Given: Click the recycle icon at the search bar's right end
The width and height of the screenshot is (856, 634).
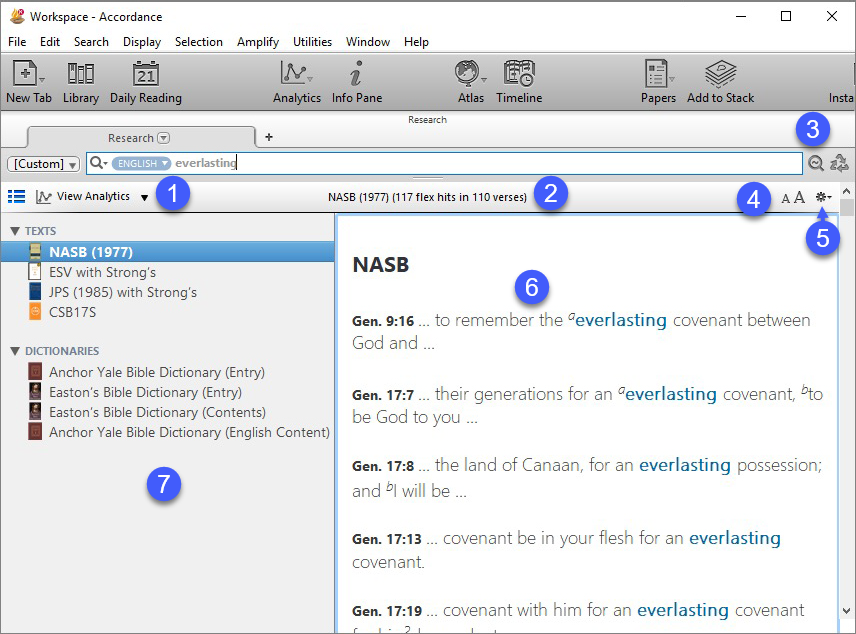Looking at the screenshot, I should pos(839,163).
